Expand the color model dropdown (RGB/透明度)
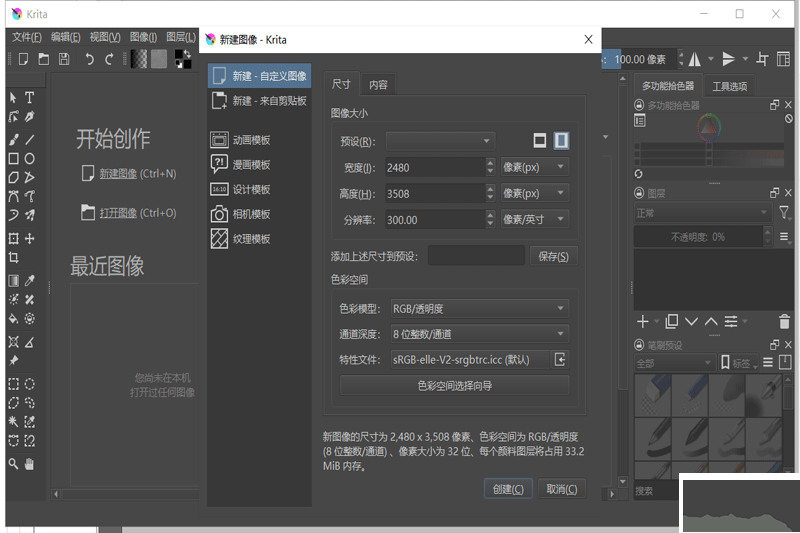The image size is (800, 533). pyautogui.click(x=479, y=309)
